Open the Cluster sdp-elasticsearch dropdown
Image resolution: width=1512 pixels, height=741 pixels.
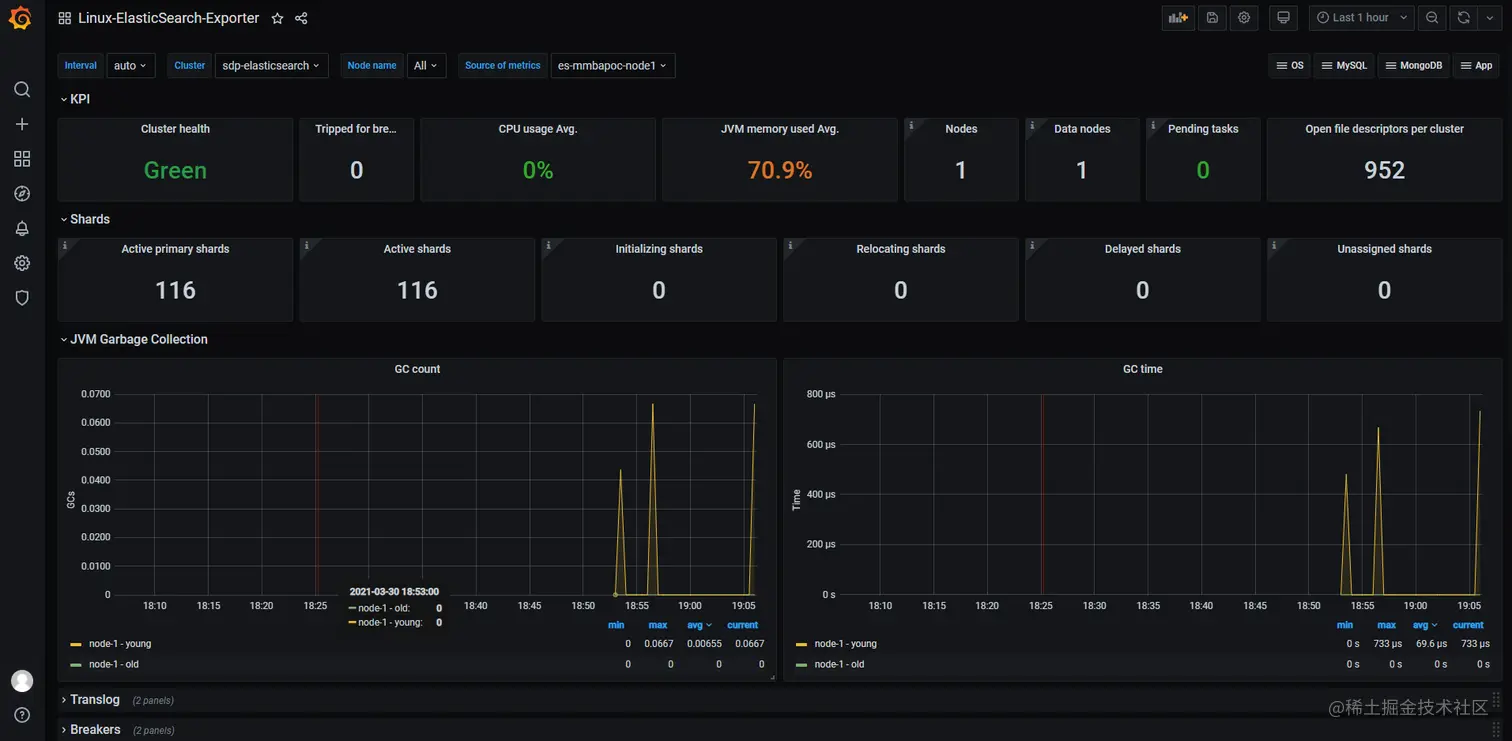pos(271,65)
